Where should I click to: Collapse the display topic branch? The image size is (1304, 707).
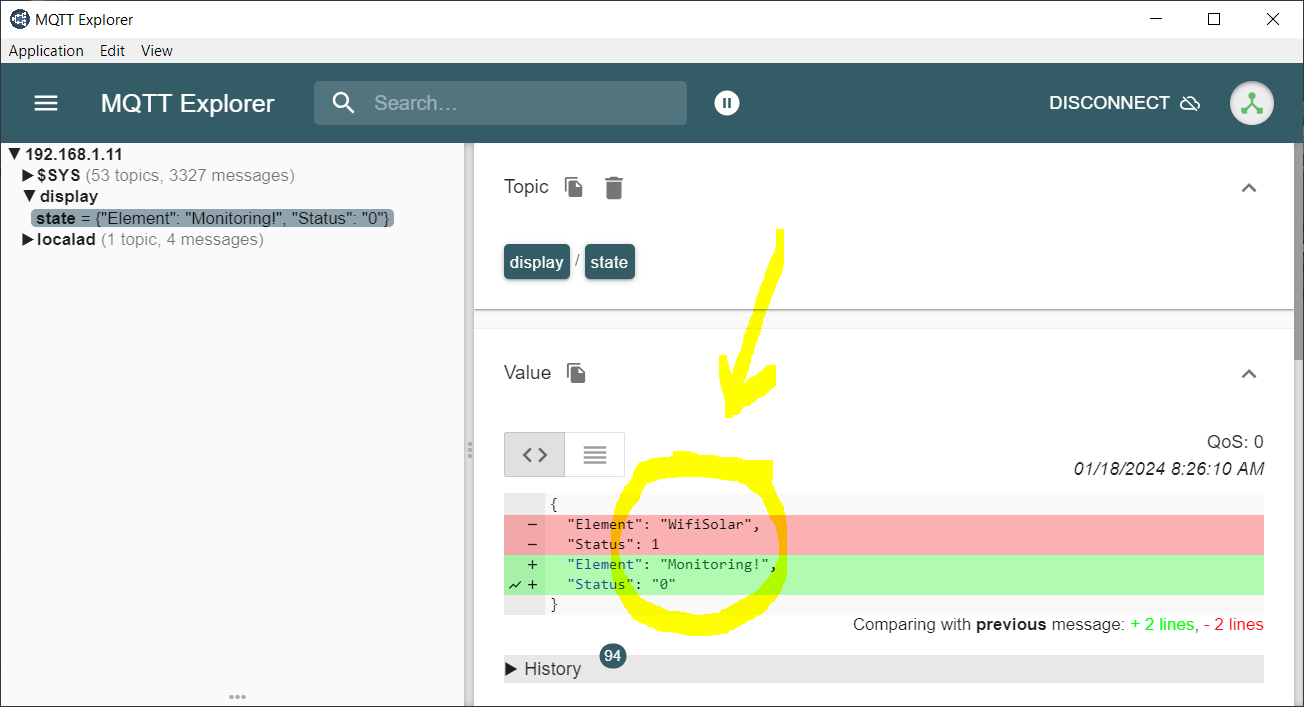(x=29, y=196)
